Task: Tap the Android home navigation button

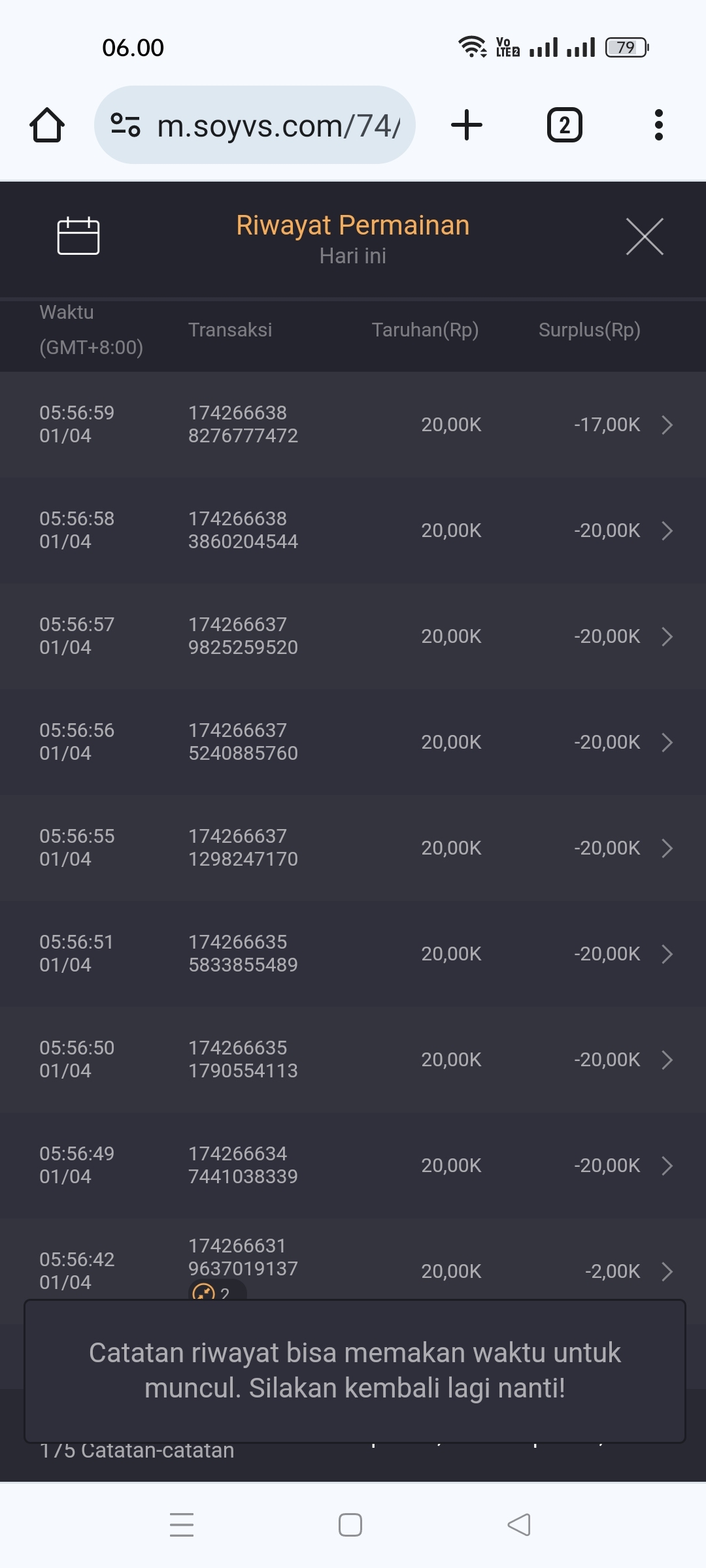Action: (x=350, y=1524)
